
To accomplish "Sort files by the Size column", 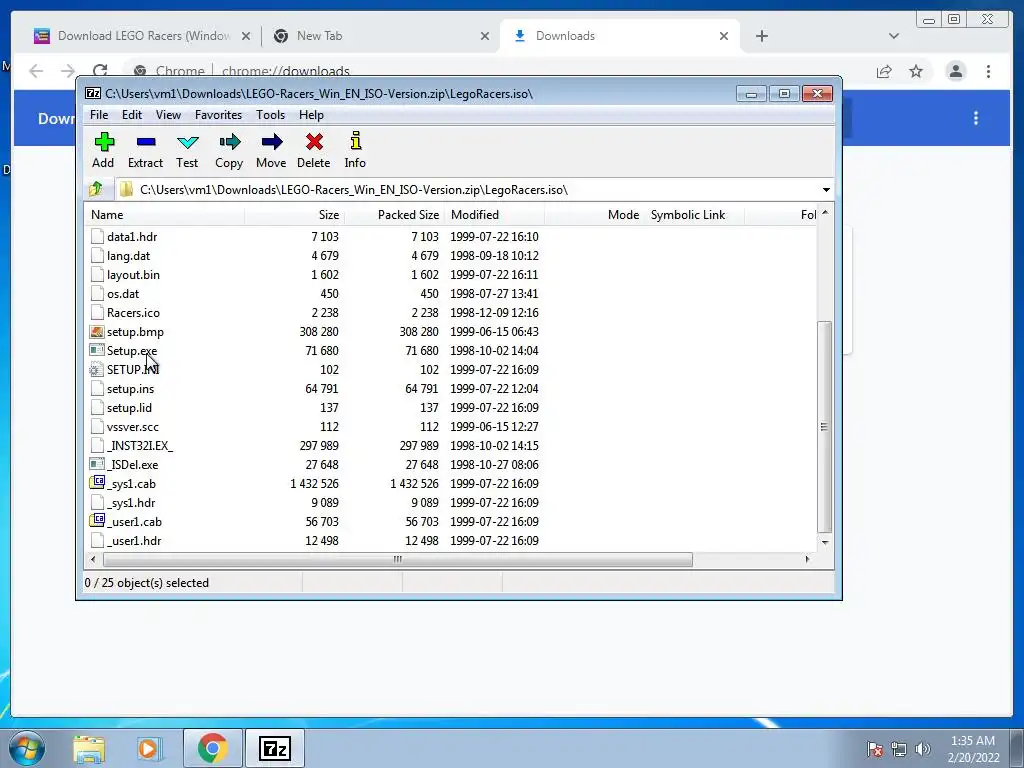I will click(295, 215).
